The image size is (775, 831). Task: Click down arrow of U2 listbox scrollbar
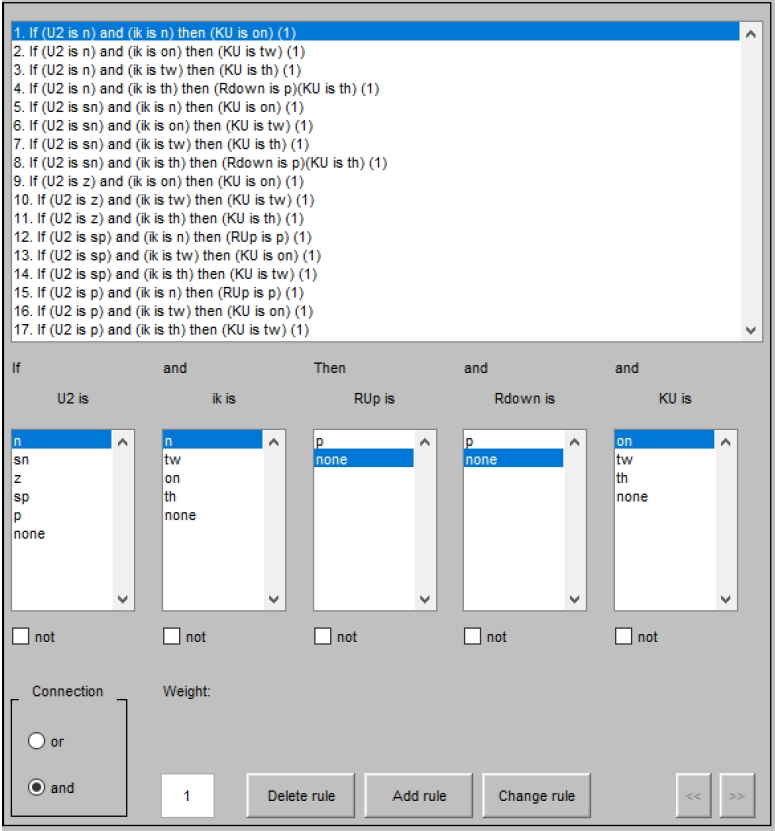point(123,600)
